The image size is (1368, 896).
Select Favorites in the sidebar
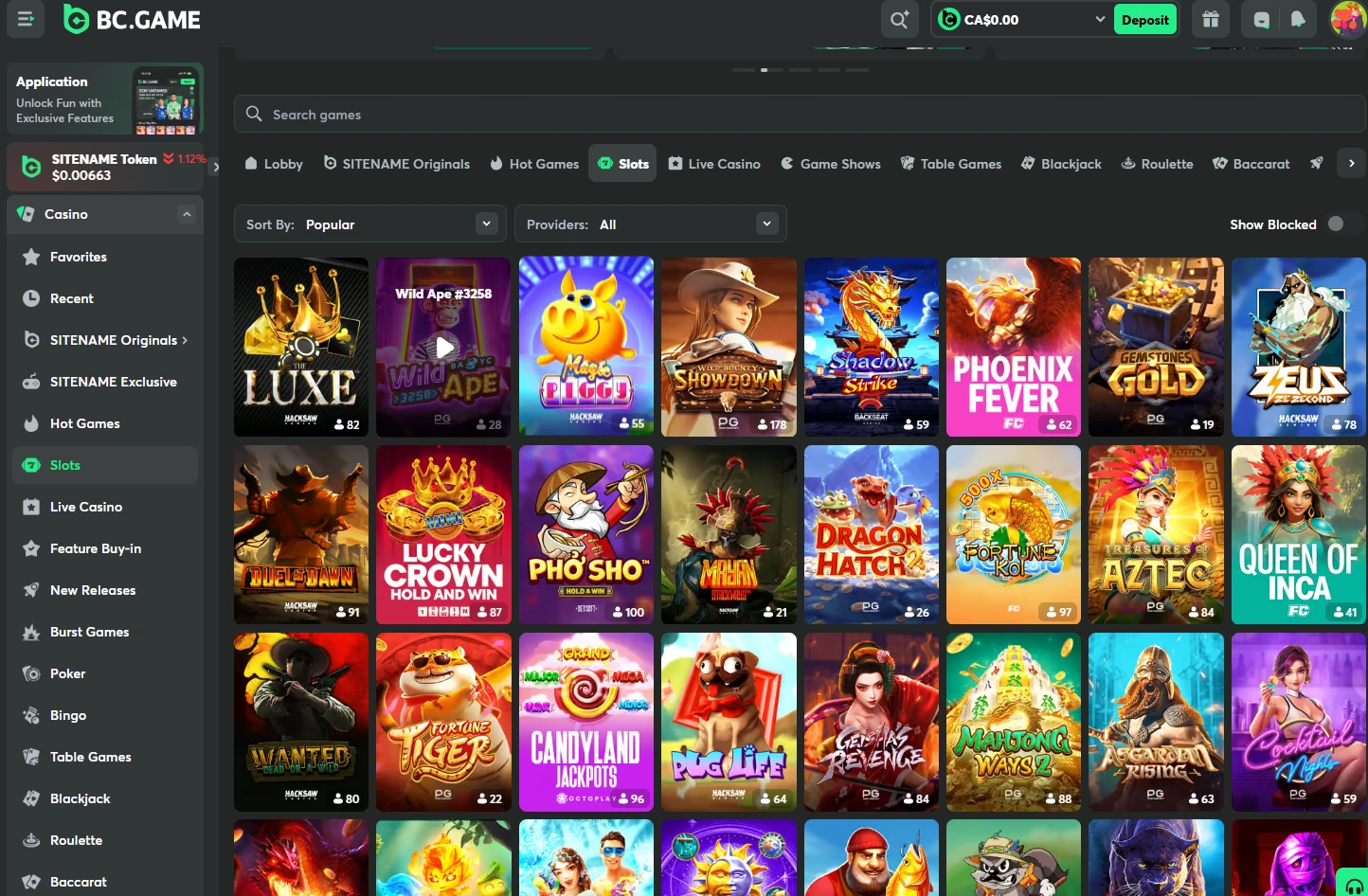pyautogui.click(x=78, y=257)
